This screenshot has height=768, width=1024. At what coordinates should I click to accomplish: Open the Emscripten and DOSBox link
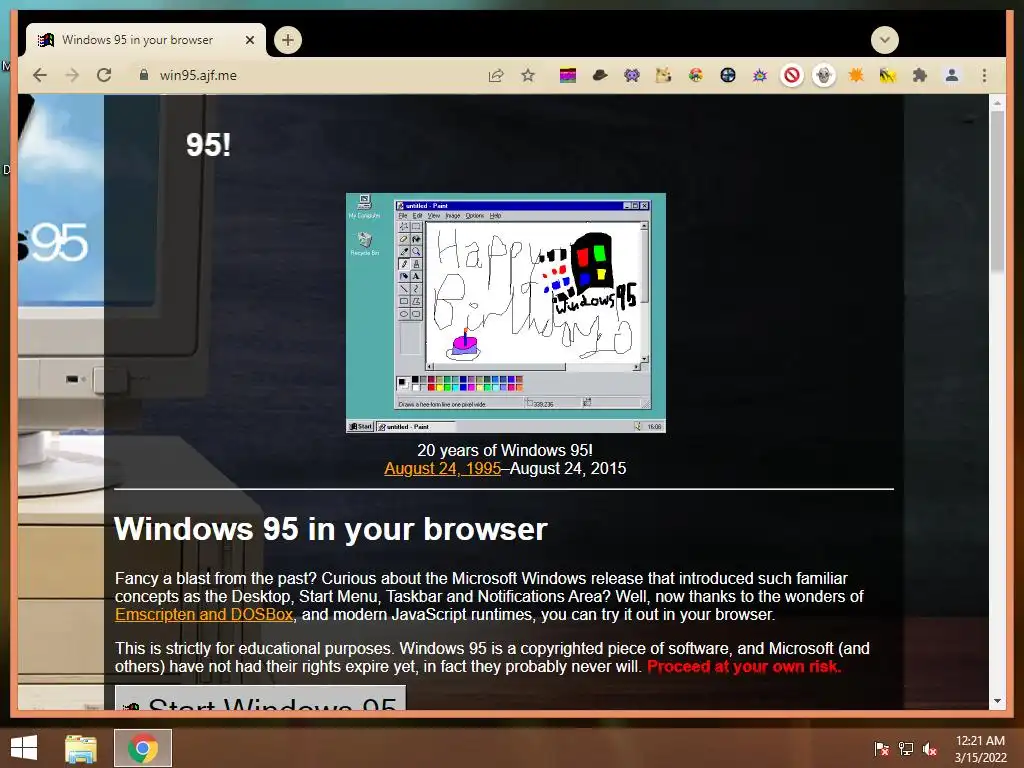204,615
